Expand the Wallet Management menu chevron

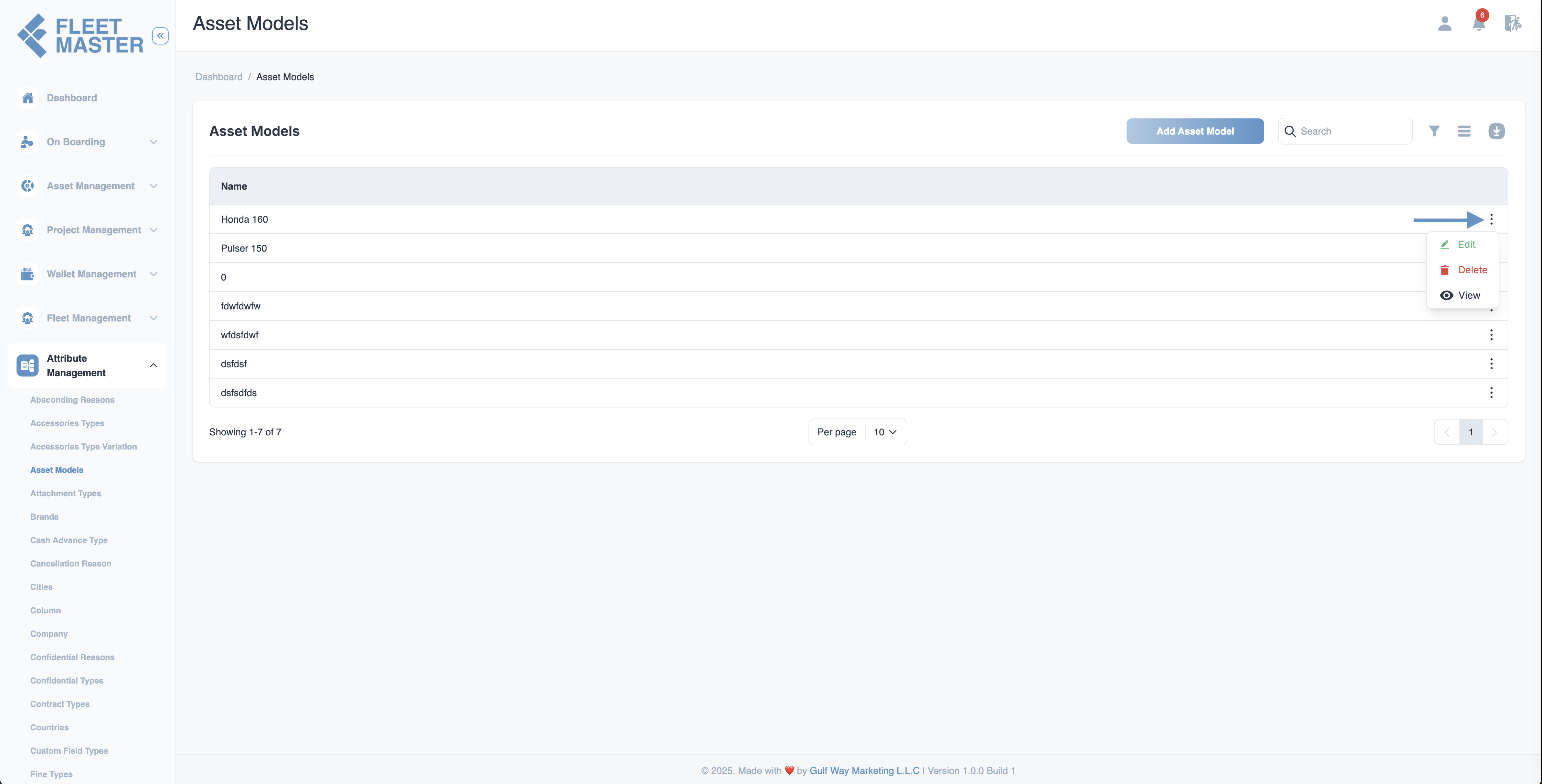(x=153, y=274)
